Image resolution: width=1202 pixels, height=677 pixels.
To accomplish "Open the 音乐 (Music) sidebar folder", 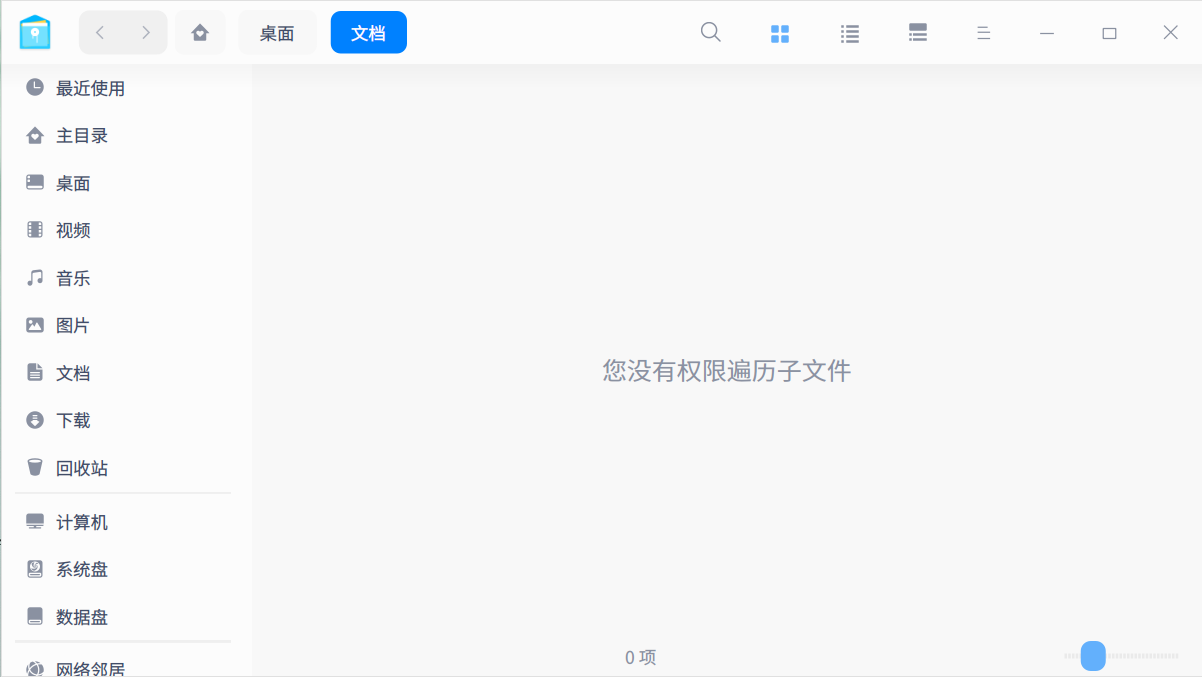I will coord(74,277).
